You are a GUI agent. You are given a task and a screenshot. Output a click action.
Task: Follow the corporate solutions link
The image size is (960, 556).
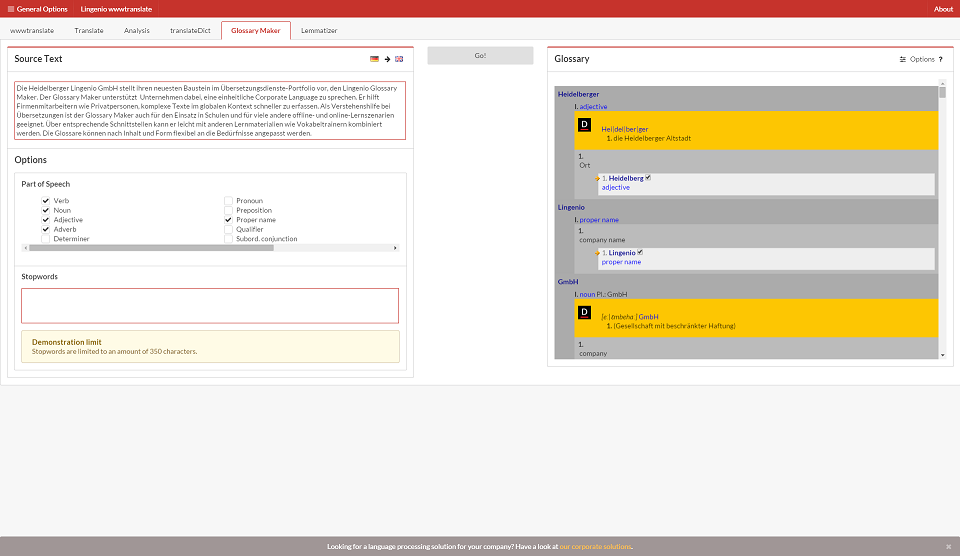click(595, 547)
